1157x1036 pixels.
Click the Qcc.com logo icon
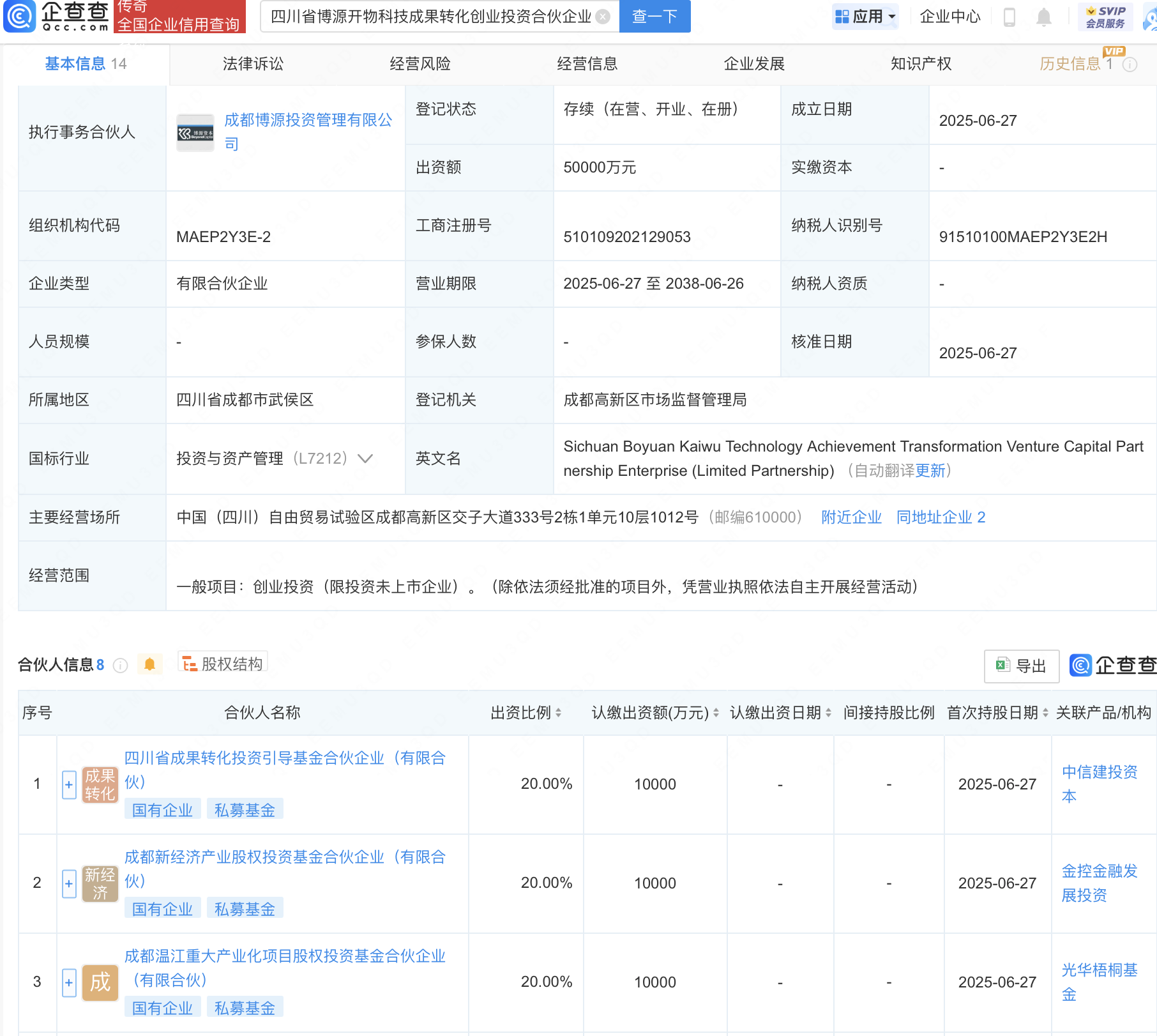click(x=20, y=17)
